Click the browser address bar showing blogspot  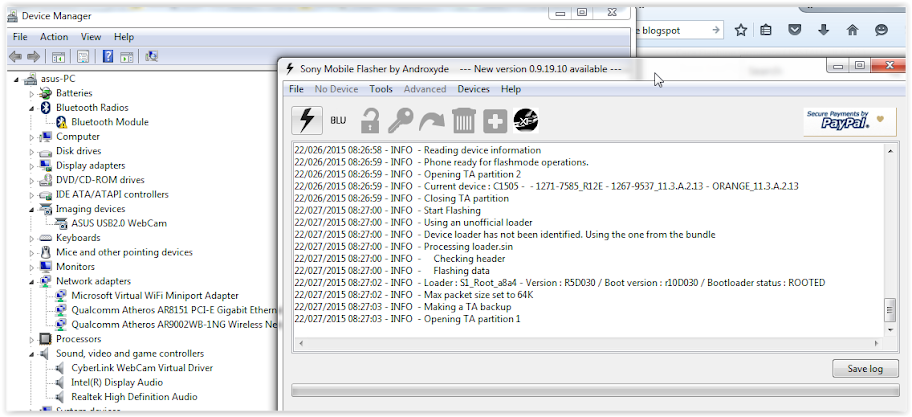pos(679,30)
